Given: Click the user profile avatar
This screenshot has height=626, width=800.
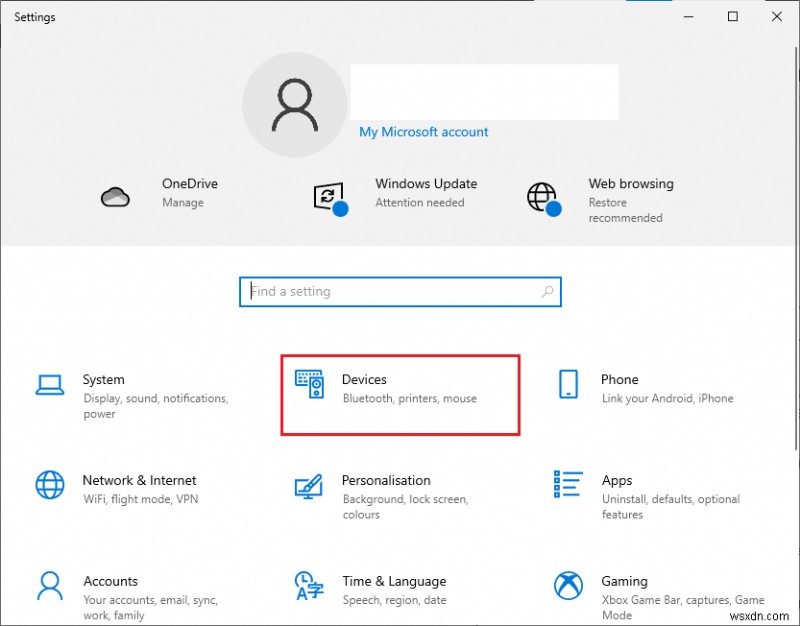Looking at the screenshot, I should [x=295, y=105].
